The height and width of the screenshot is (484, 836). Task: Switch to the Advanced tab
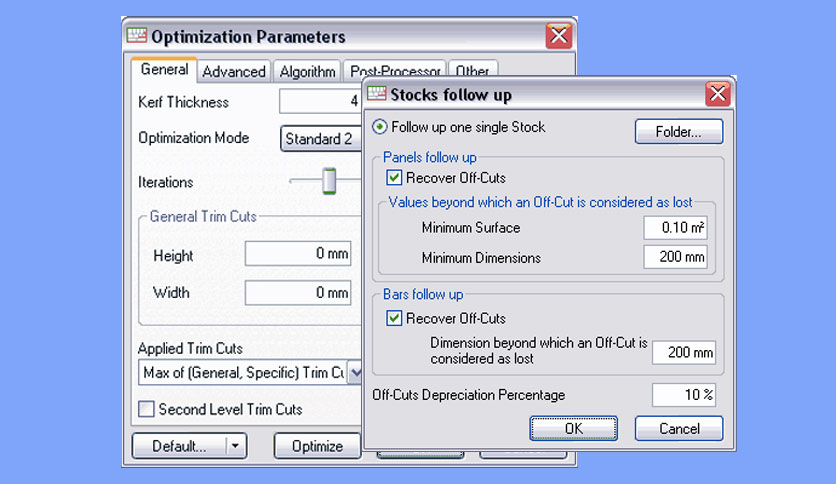pyautogui.click(x=234, y=71)
